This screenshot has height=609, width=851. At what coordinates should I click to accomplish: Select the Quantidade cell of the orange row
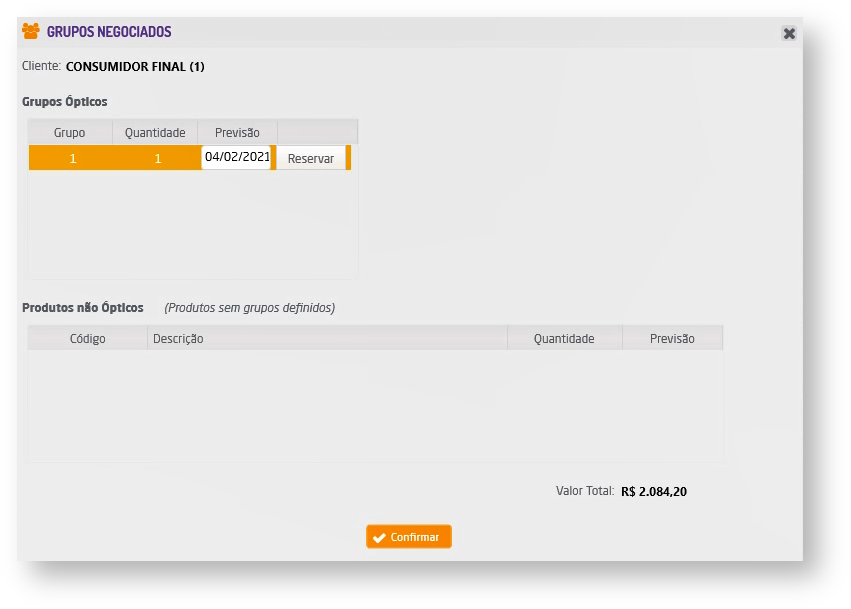click(x=157, y=158)
